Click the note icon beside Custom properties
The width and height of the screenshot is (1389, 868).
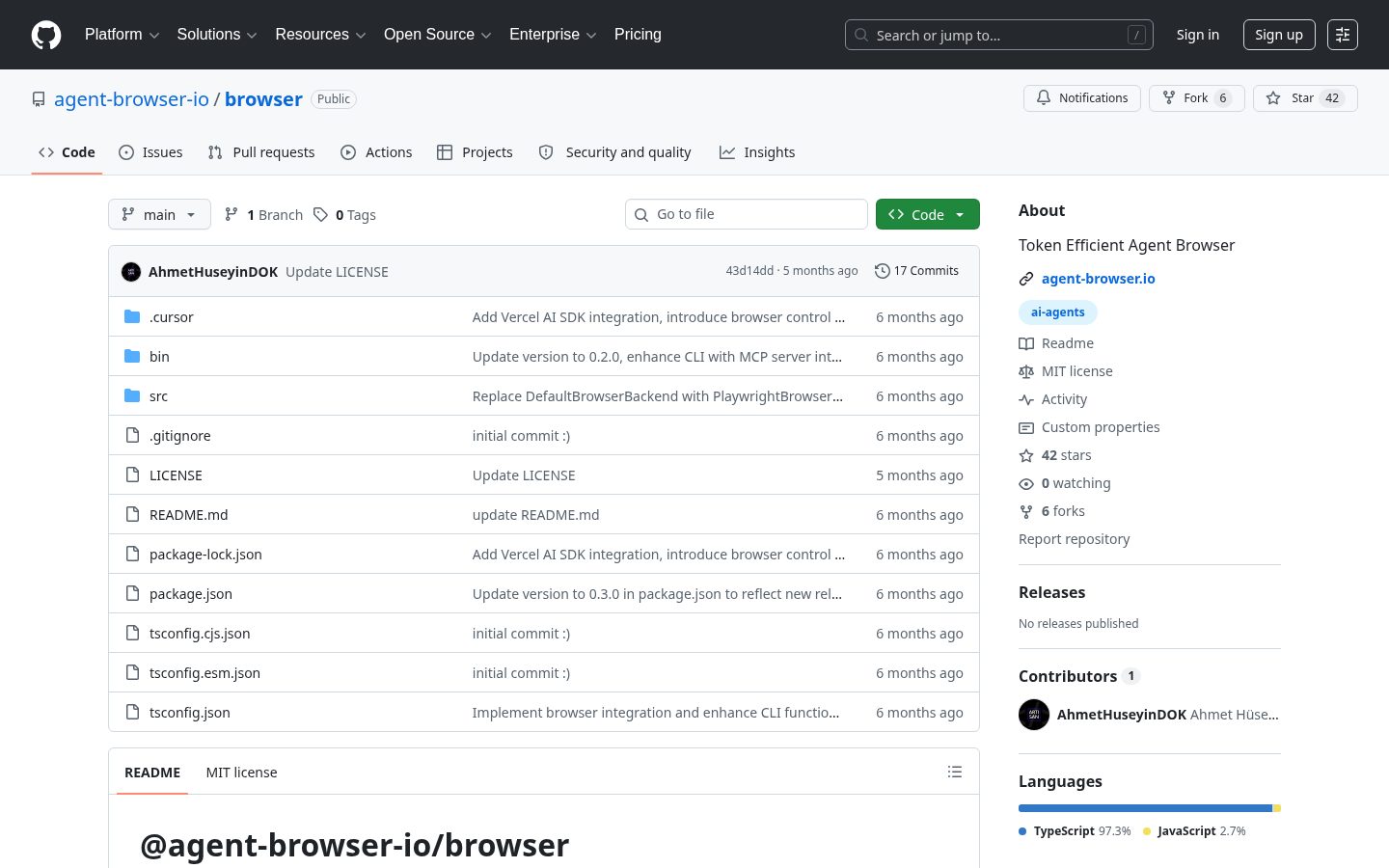(x=1026, y=427)
